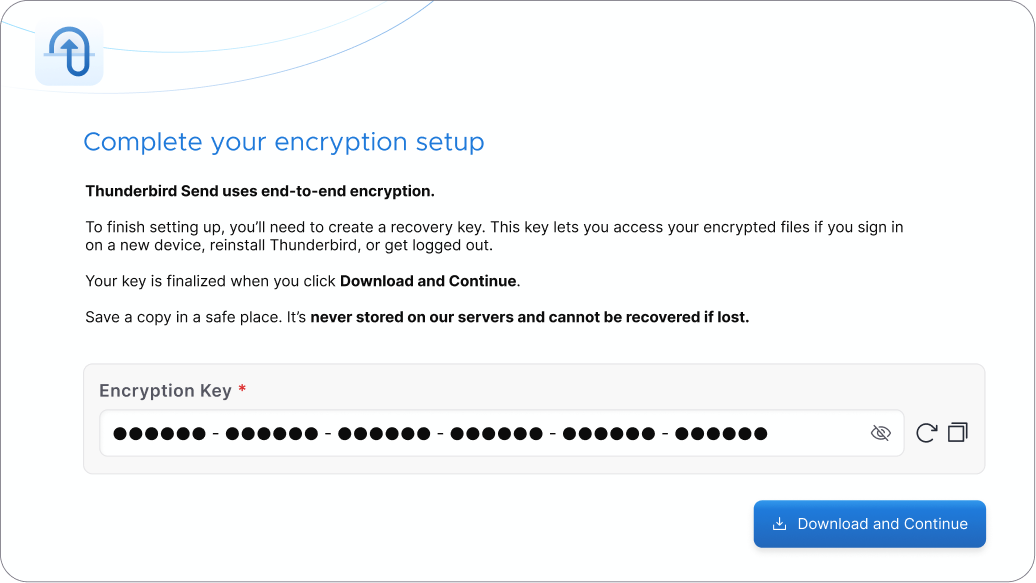Show the hidden encryption key
The width and height of the screenshot is (1036, 583).
(880, 433)
